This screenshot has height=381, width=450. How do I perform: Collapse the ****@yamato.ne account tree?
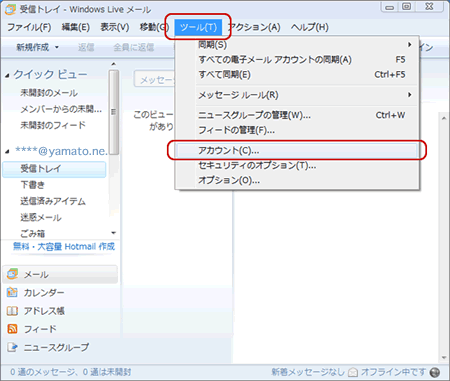point(7,152)
